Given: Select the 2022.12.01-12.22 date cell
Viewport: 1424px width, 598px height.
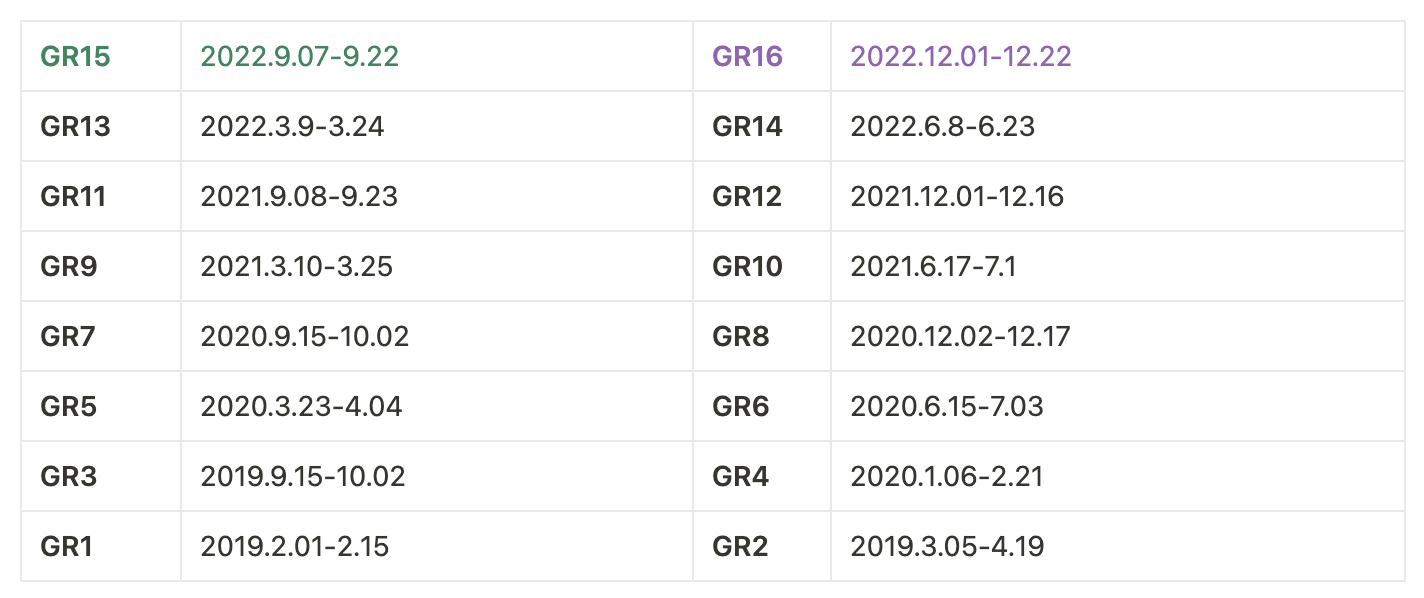Looking at the screenshot, I should [961, 56].
